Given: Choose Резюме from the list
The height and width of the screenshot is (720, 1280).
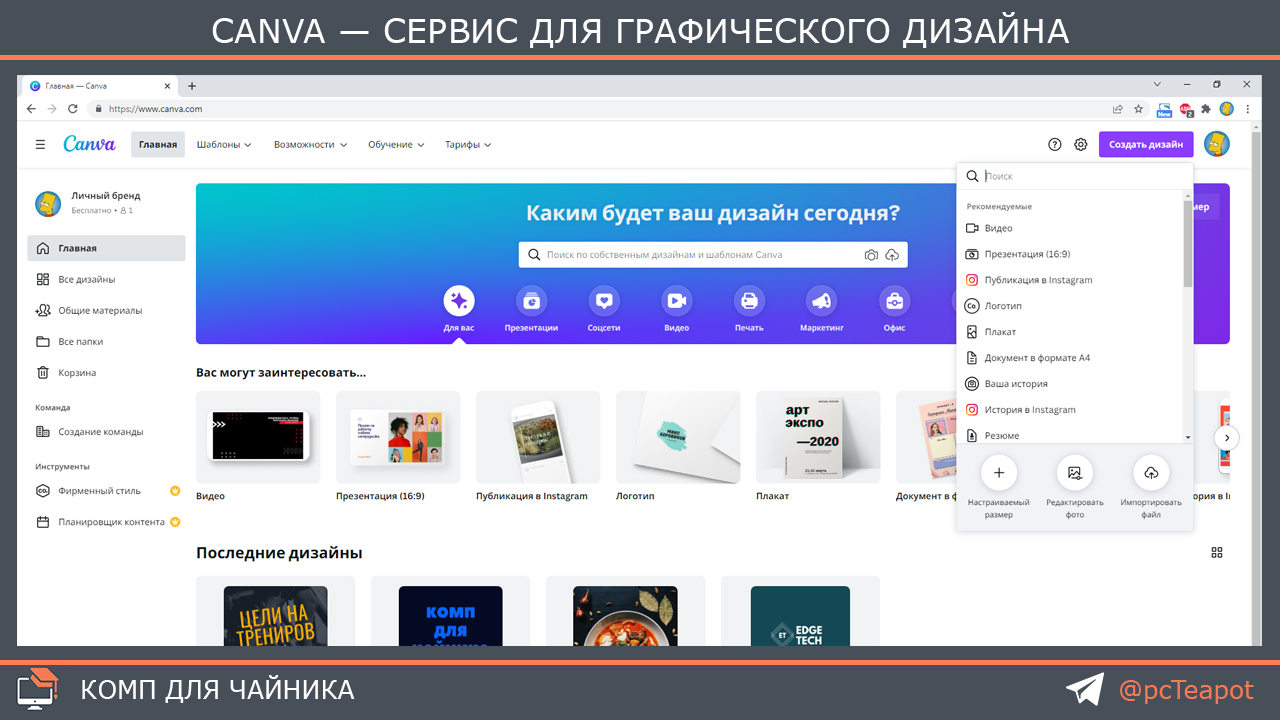Looking at the screenshot, I should (1070, 435).
